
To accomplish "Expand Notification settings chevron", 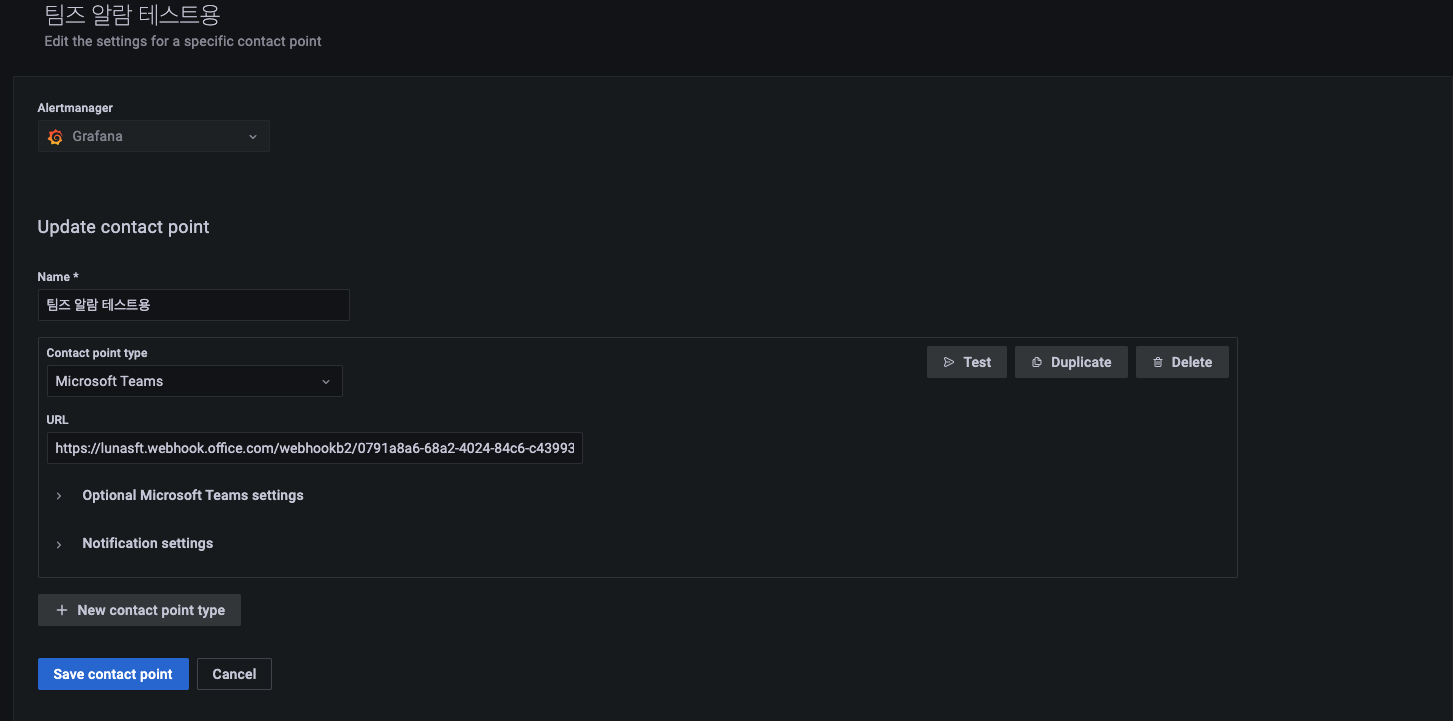I will (59, 544).
